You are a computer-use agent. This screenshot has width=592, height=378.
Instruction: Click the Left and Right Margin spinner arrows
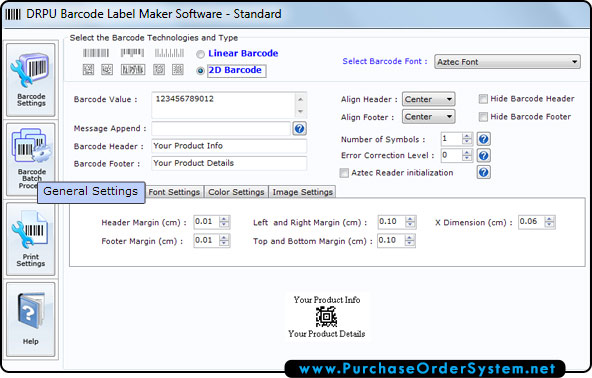(410, 222)
